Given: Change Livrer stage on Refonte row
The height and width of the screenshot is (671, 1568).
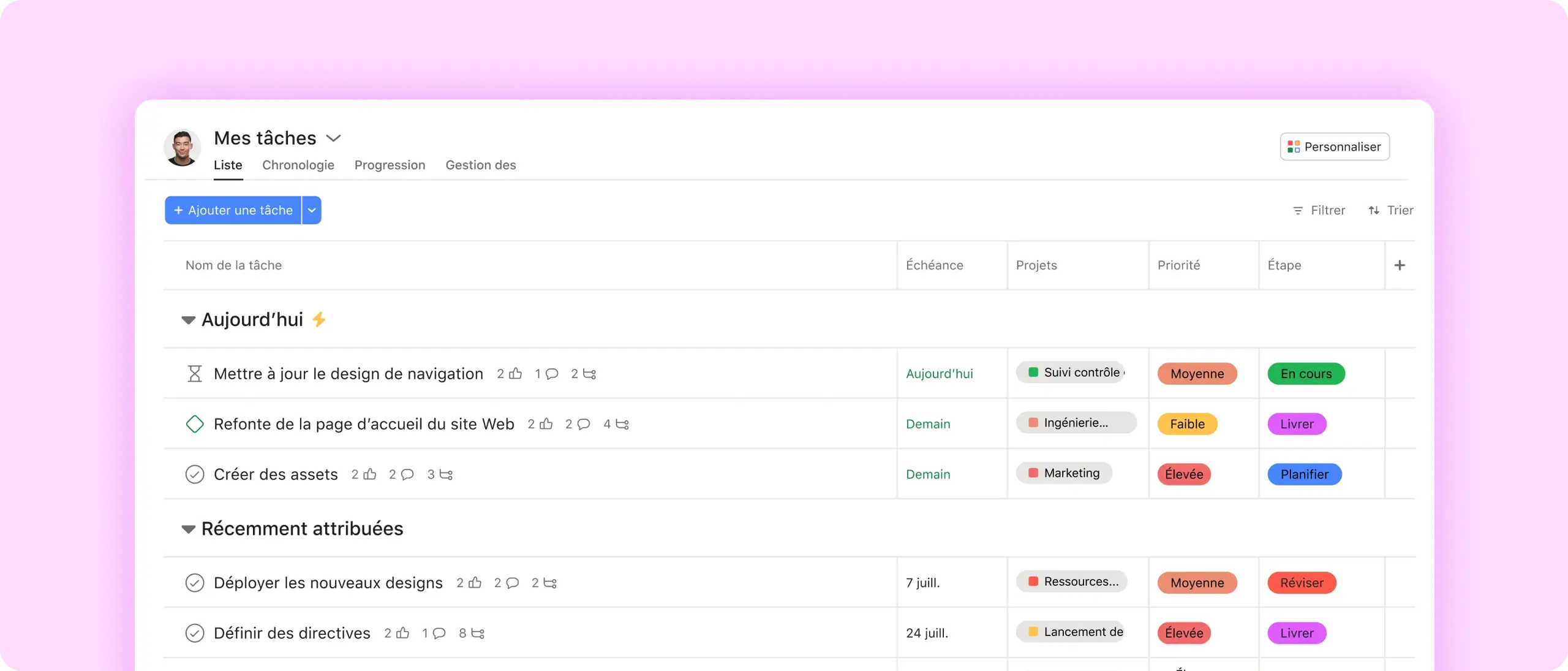Looking at the screenshot, I should [1297, 424].
